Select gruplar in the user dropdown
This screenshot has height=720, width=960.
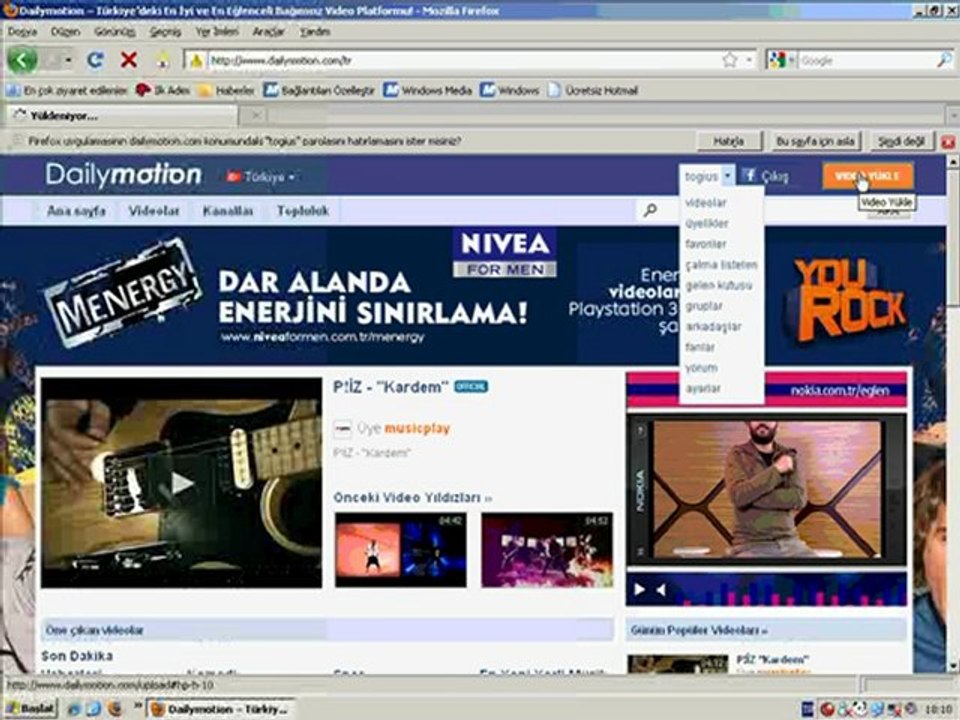tap(704, 306)
